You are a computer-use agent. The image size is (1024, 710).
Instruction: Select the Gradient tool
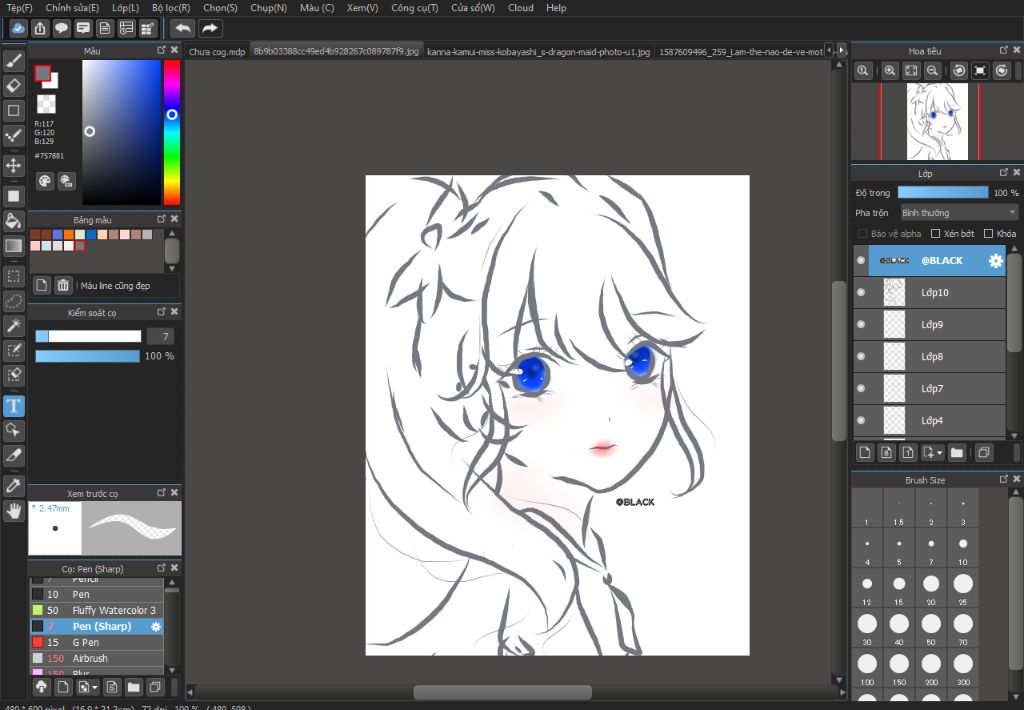click(14, 246)
